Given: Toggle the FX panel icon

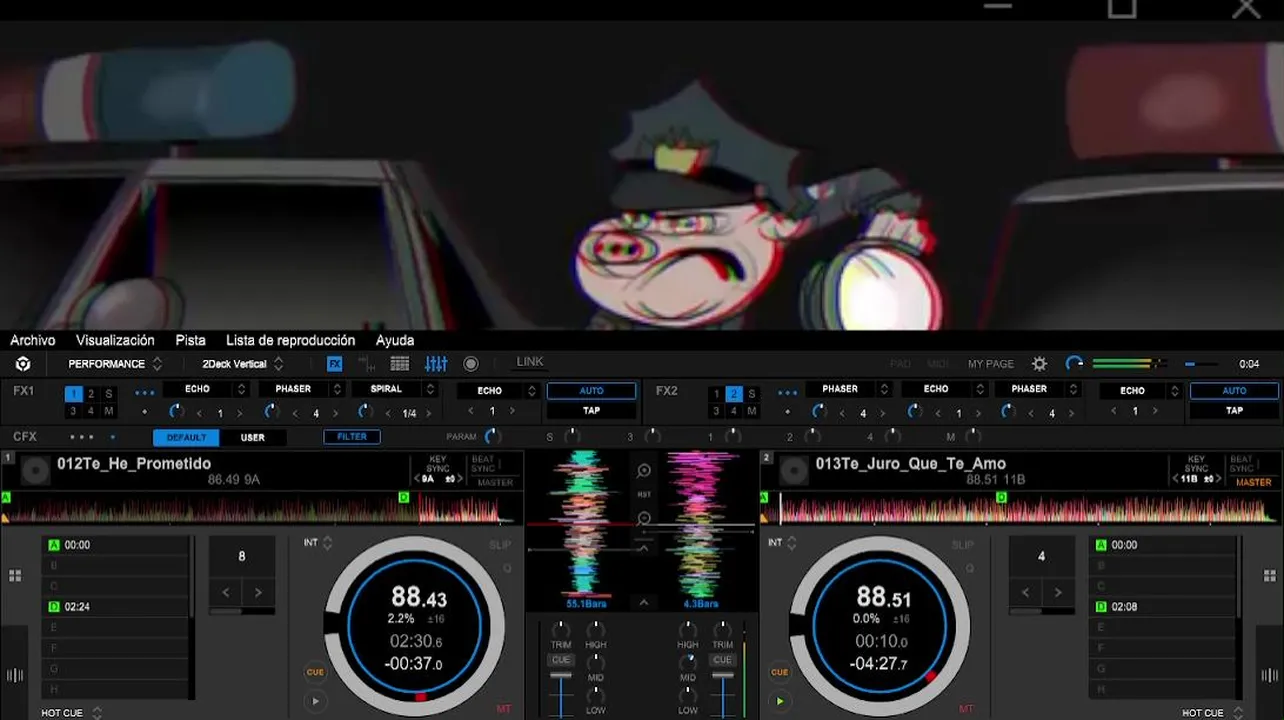Looking at the screenshot, I should pos(335,364).
